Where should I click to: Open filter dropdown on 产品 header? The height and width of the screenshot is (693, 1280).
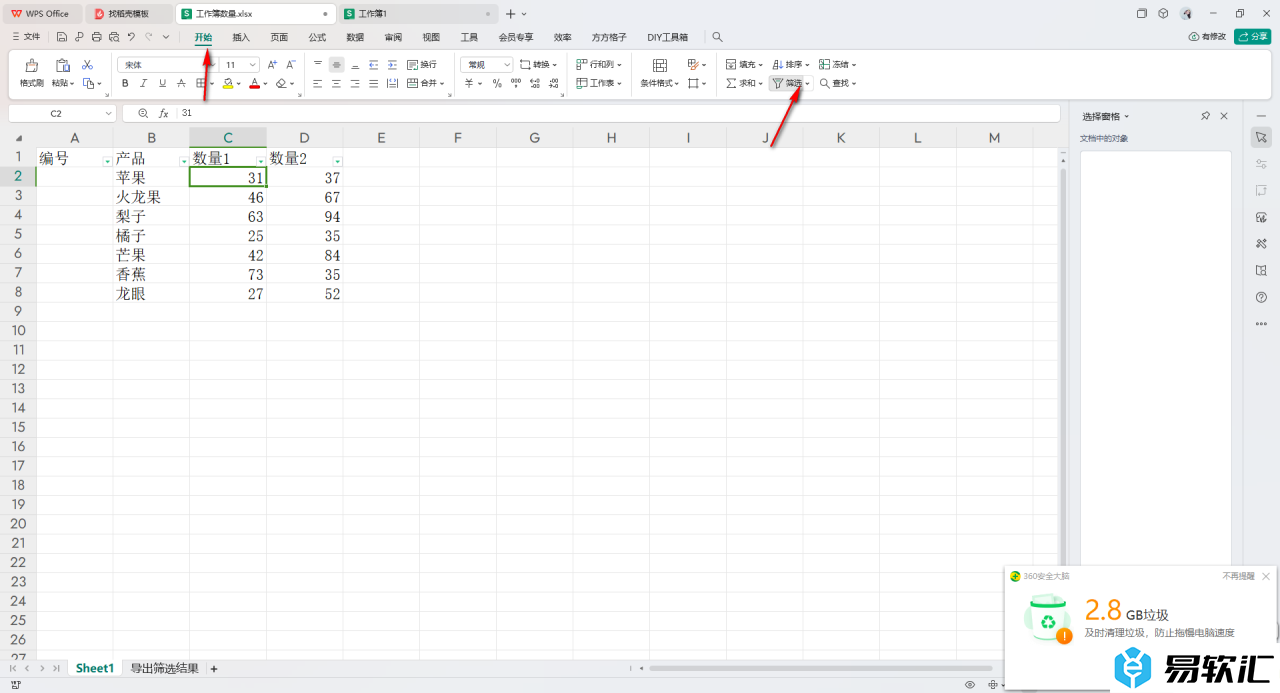click(x=183, y=161)
